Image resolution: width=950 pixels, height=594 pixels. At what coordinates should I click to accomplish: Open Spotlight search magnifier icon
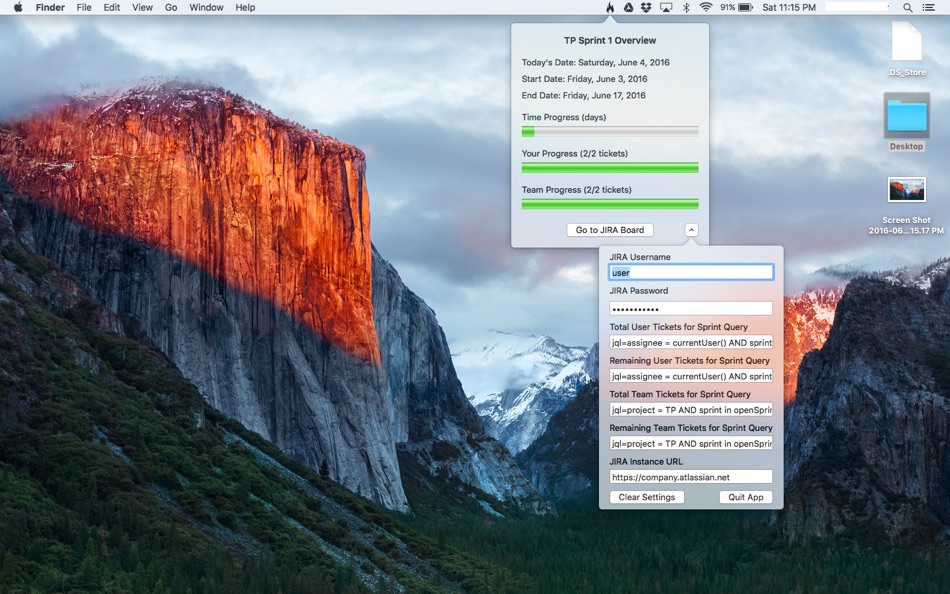click(908, 7)
